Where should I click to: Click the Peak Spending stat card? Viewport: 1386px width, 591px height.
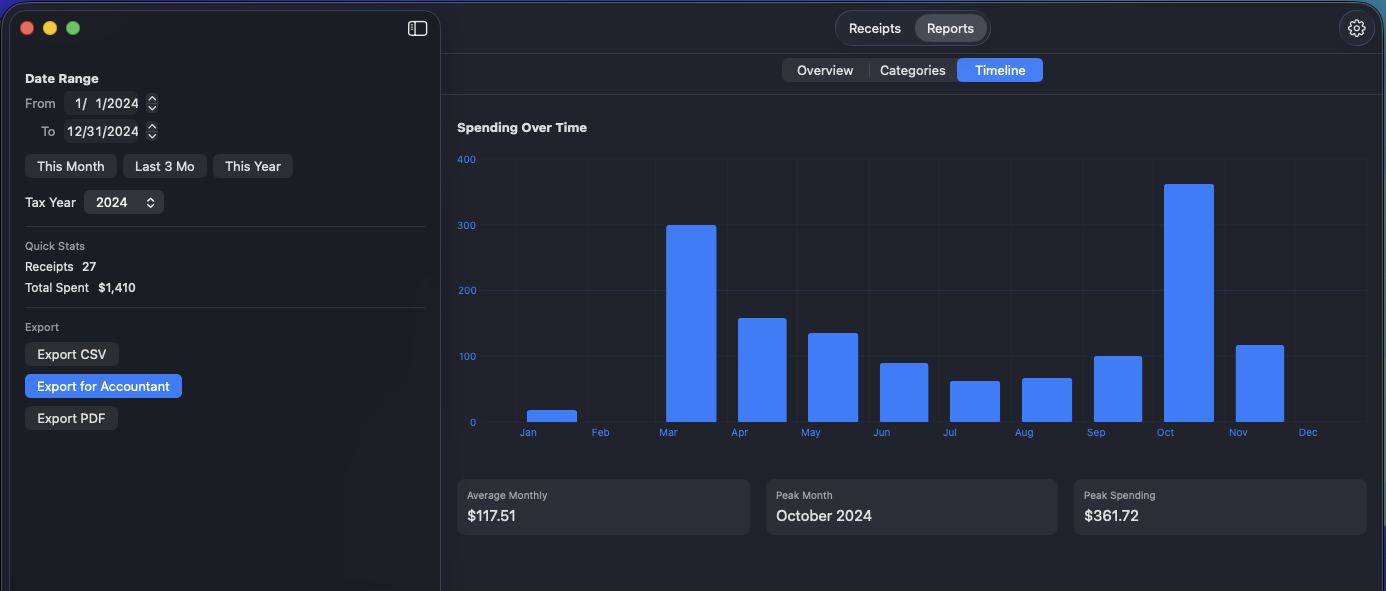1220,507
